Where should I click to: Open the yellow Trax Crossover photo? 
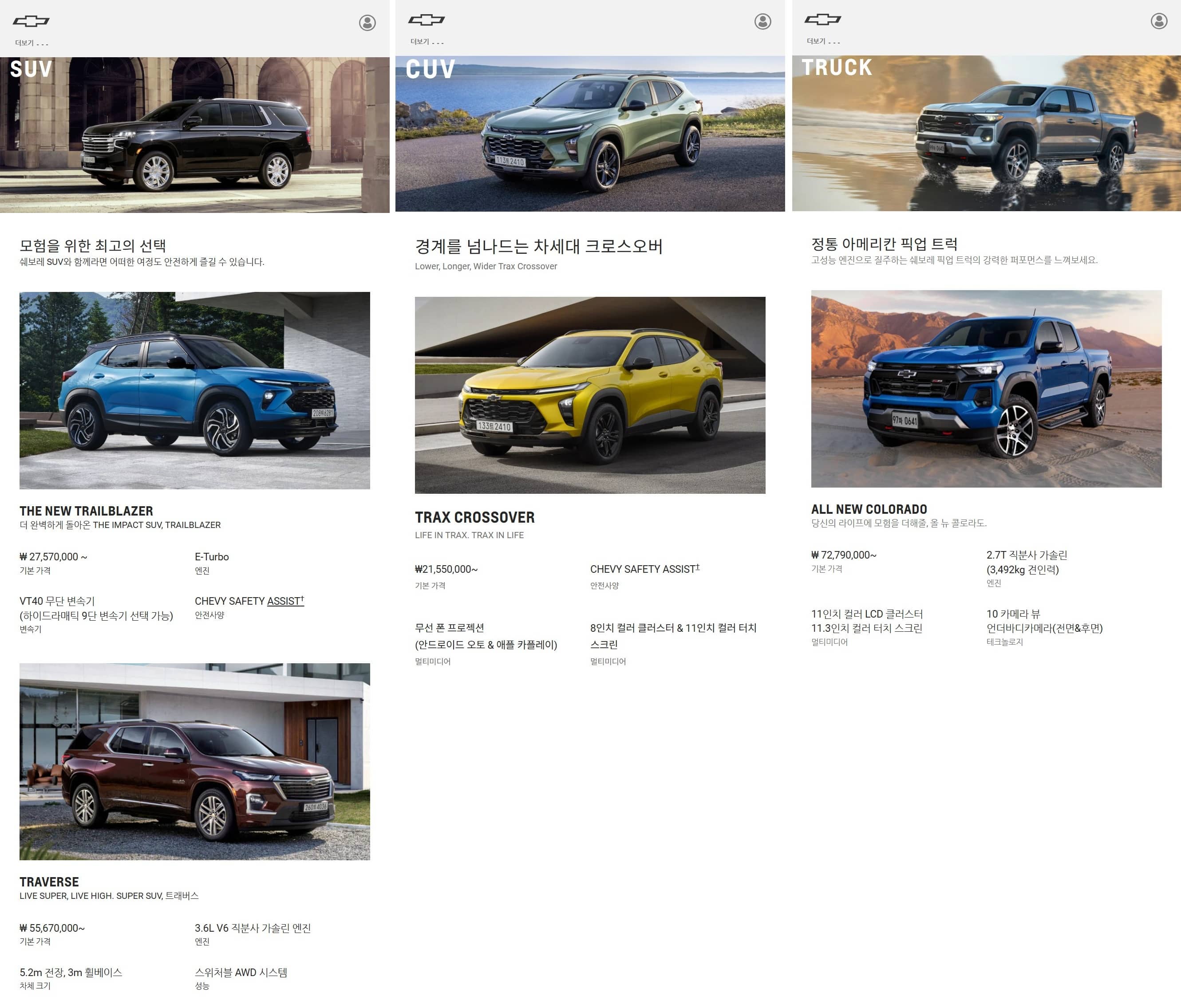click(x=590, y=395)
